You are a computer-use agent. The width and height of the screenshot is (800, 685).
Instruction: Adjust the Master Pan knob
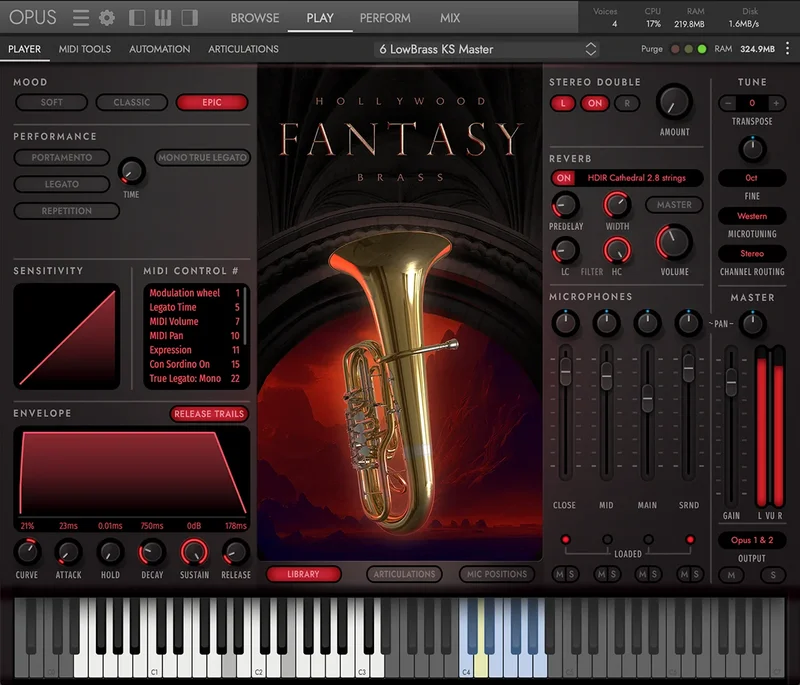tap(753, 323)
